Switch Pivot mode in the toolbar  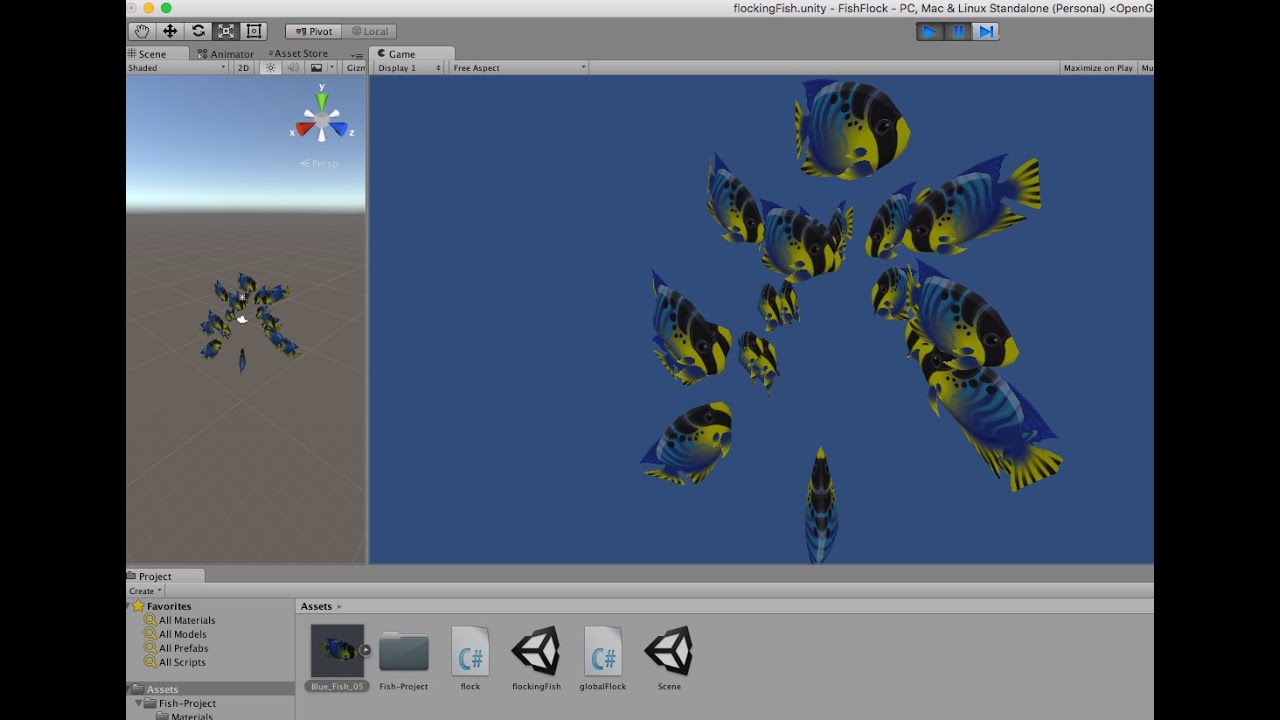(312, 31)
